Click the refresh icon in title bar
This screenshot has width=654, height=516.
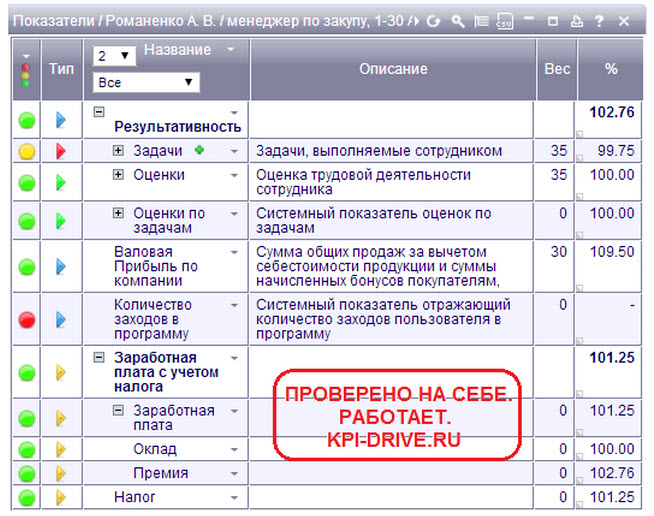[434, 20]
